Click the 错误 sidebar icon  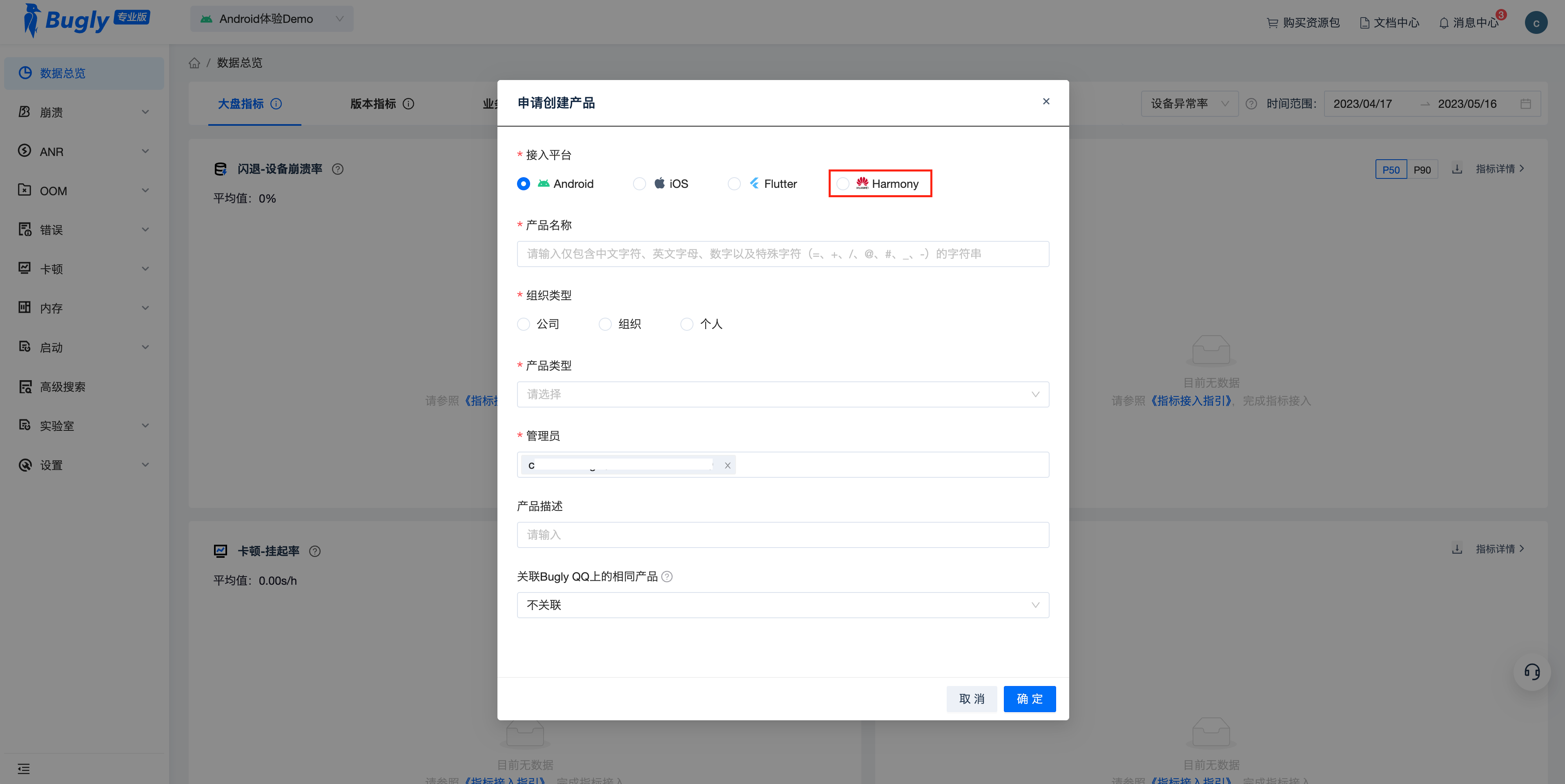tap(25, 229)
